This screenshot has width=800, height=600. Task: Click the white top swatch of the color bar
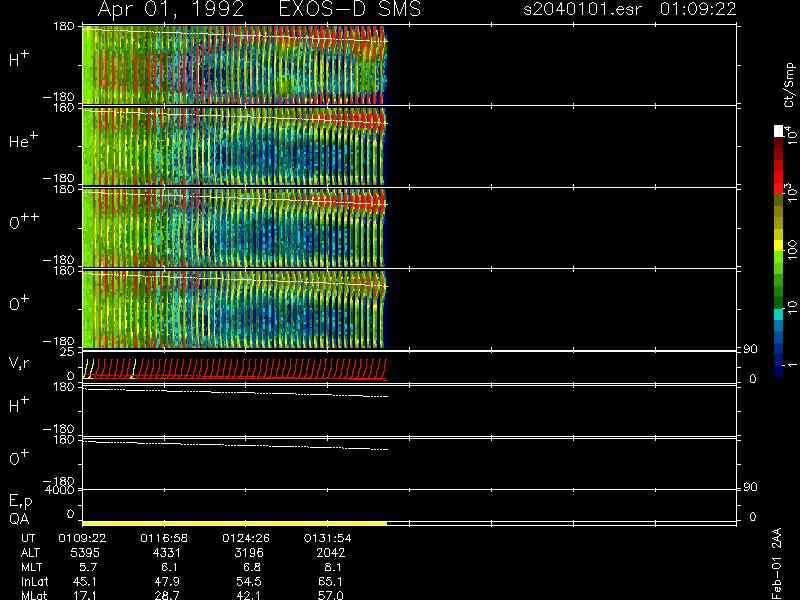(779, 131)
